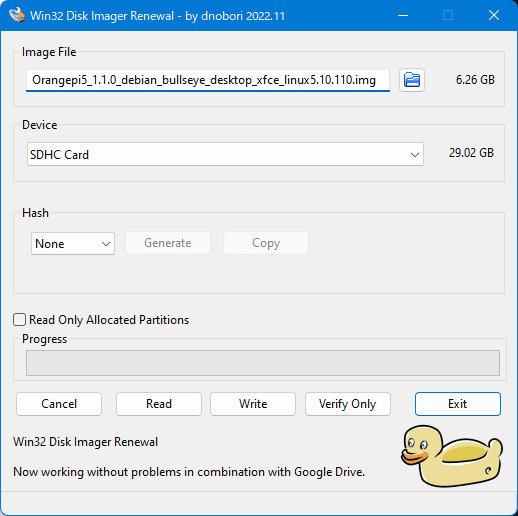Click the Win32 Disk Imager title bar icon

pos(17,15)
